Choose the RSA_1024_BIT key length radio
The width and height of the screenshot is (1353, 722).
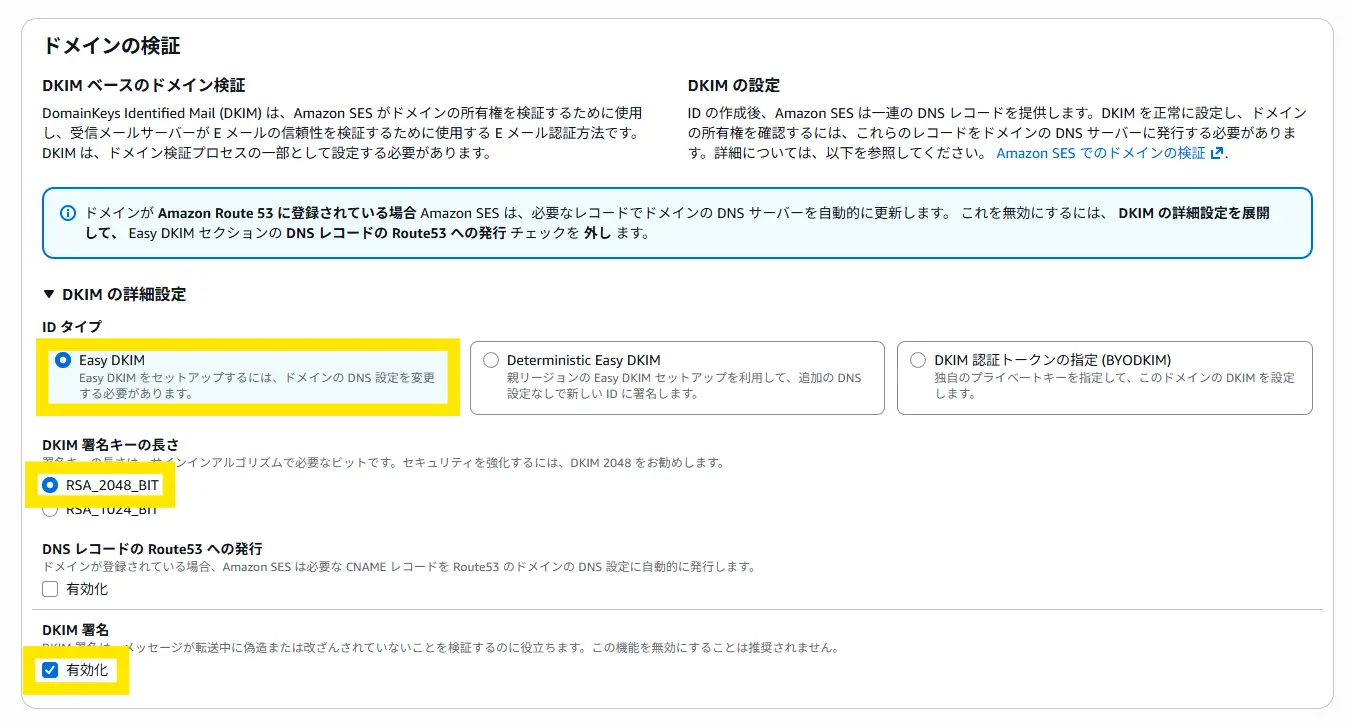[50, 510]
